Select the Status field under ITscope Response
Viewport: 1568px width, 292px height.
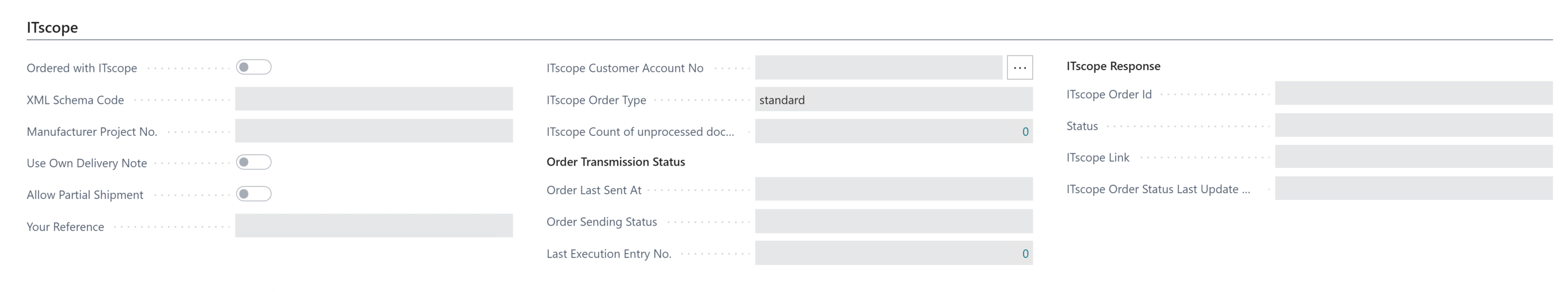pyautogui.click(x=1413, y=126)
